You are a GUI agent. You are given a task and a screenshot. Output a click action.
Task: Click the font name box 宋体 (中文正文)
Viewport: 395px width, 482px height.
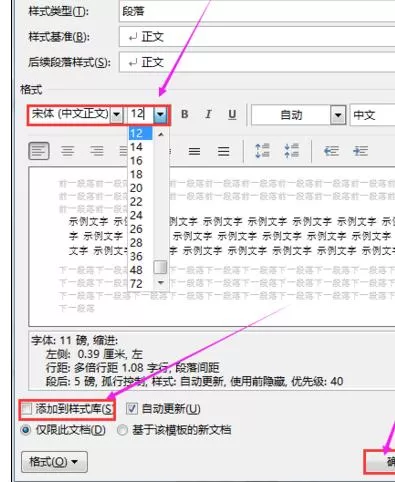(x=70, y=115)
